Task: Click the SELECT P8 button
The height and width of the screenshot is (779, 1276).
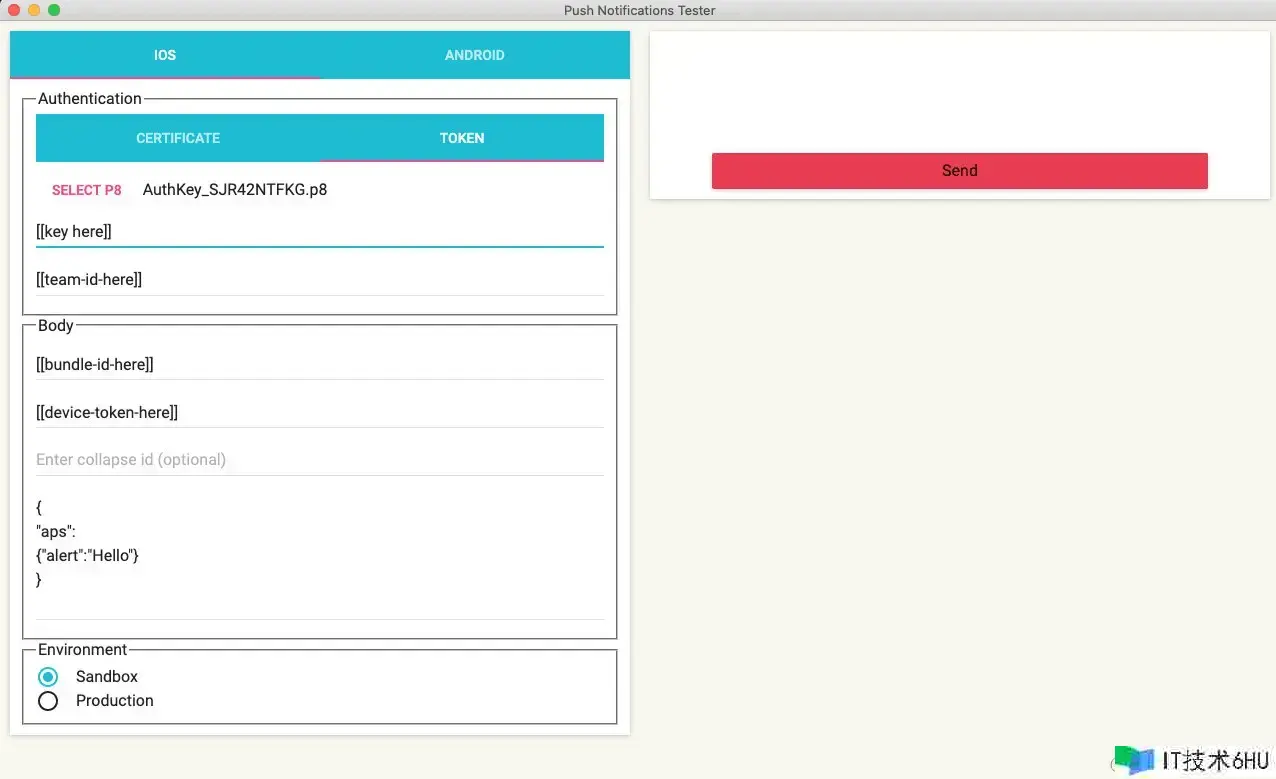Action: (x=87, y=190)
